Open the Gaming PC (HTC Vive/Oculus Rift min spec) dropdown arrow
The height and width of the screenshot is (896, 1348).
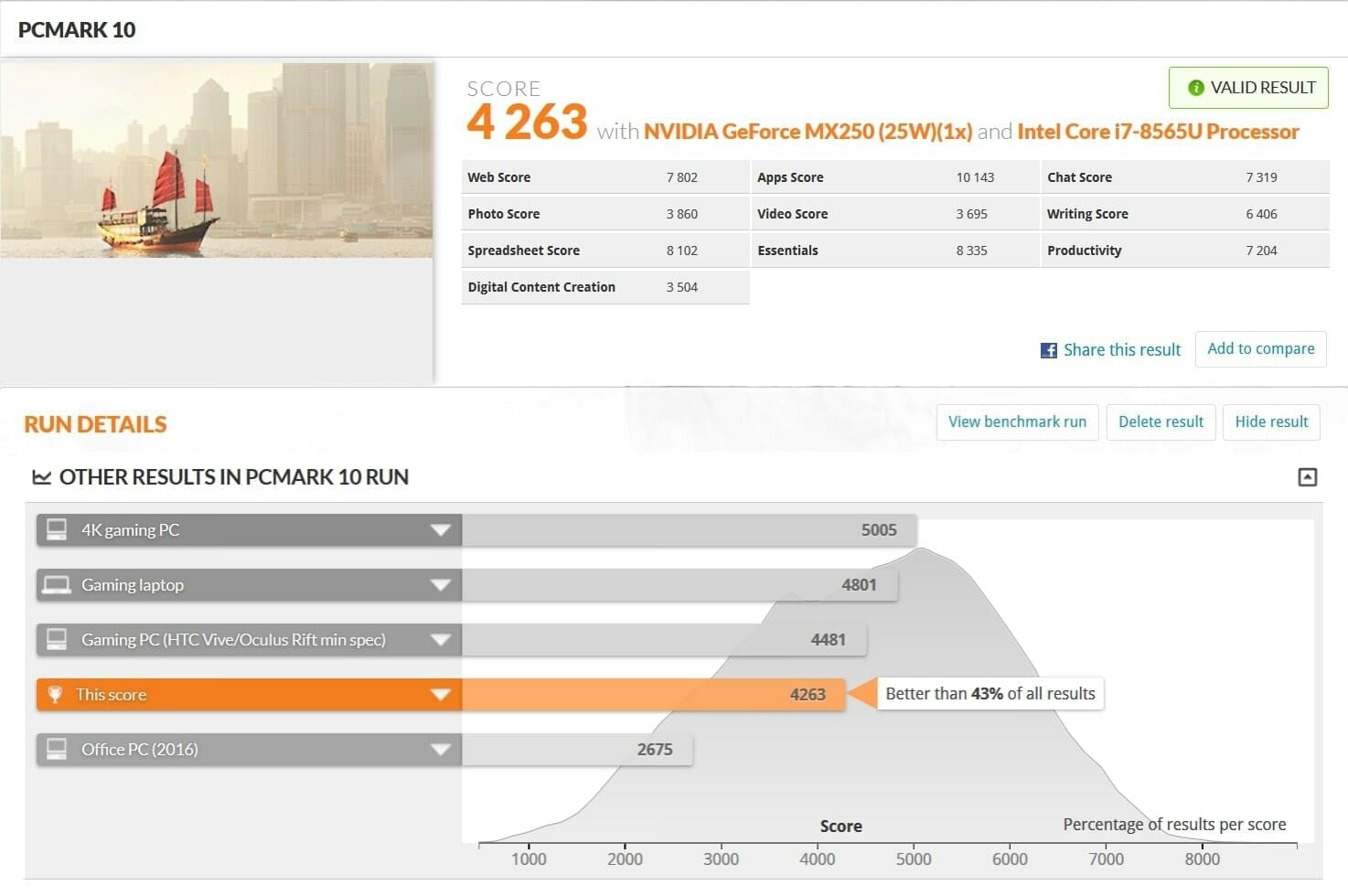coord(441,640)
